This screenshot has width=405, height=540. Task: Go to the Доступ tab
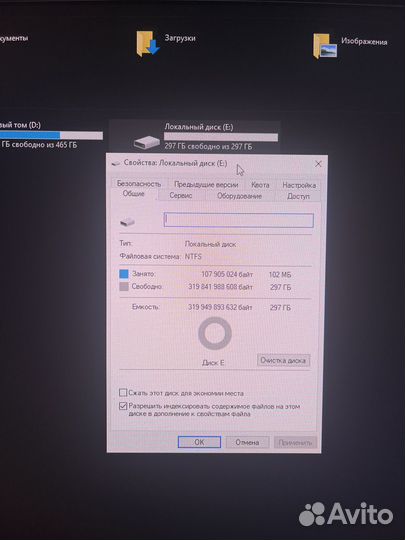pyautogui.click(x=298, y=196)
